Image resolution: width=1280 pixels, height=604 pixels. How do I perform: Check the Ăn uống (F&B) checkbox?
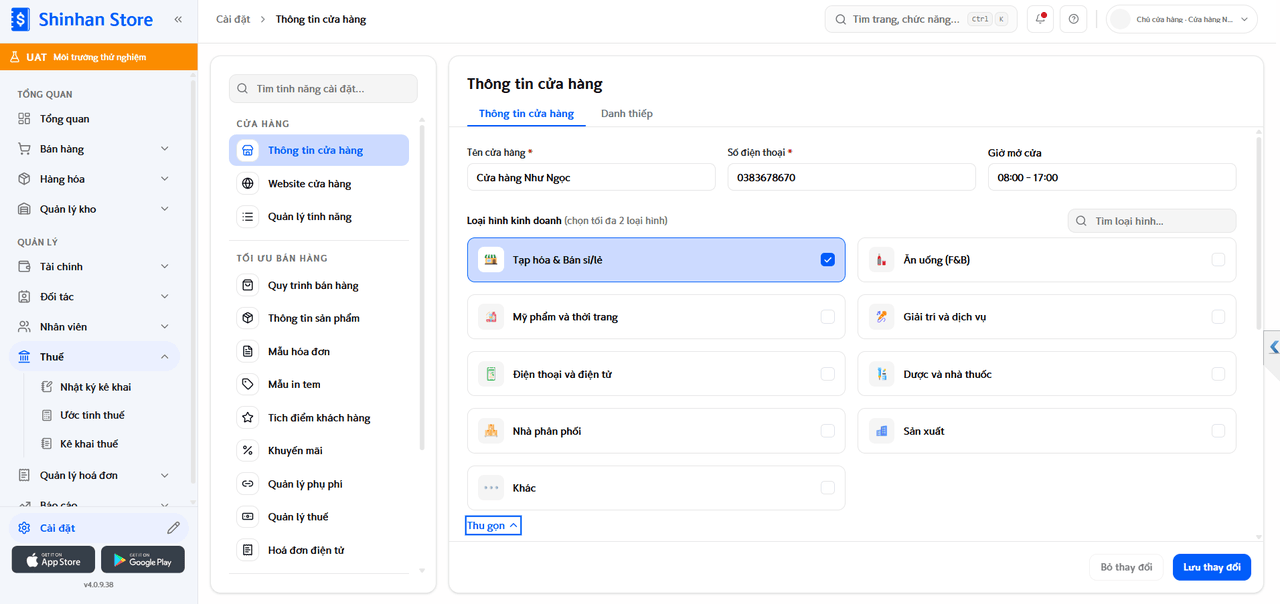tap(1217, 260)
